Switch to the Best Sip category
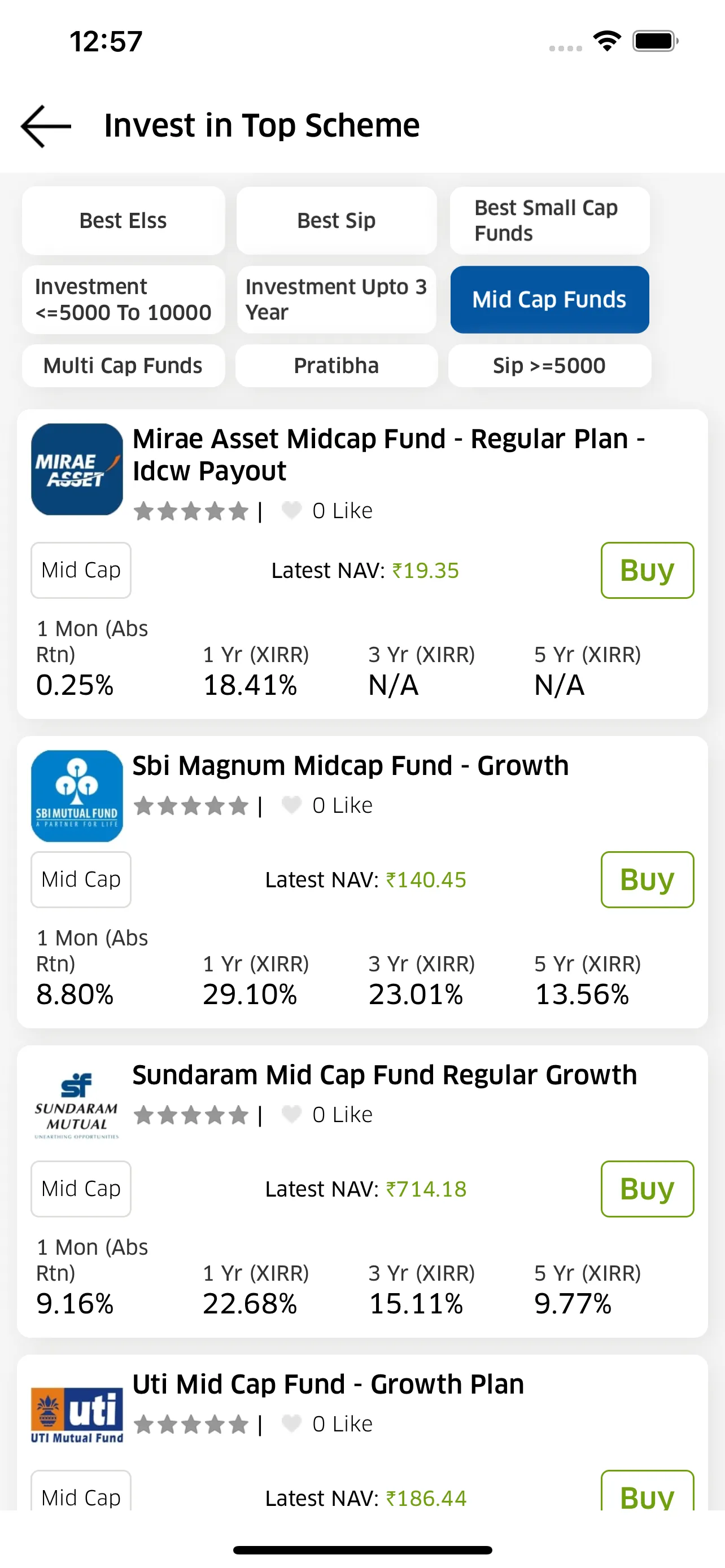The height and width of the screenshot is (1568, 725). 336,220
